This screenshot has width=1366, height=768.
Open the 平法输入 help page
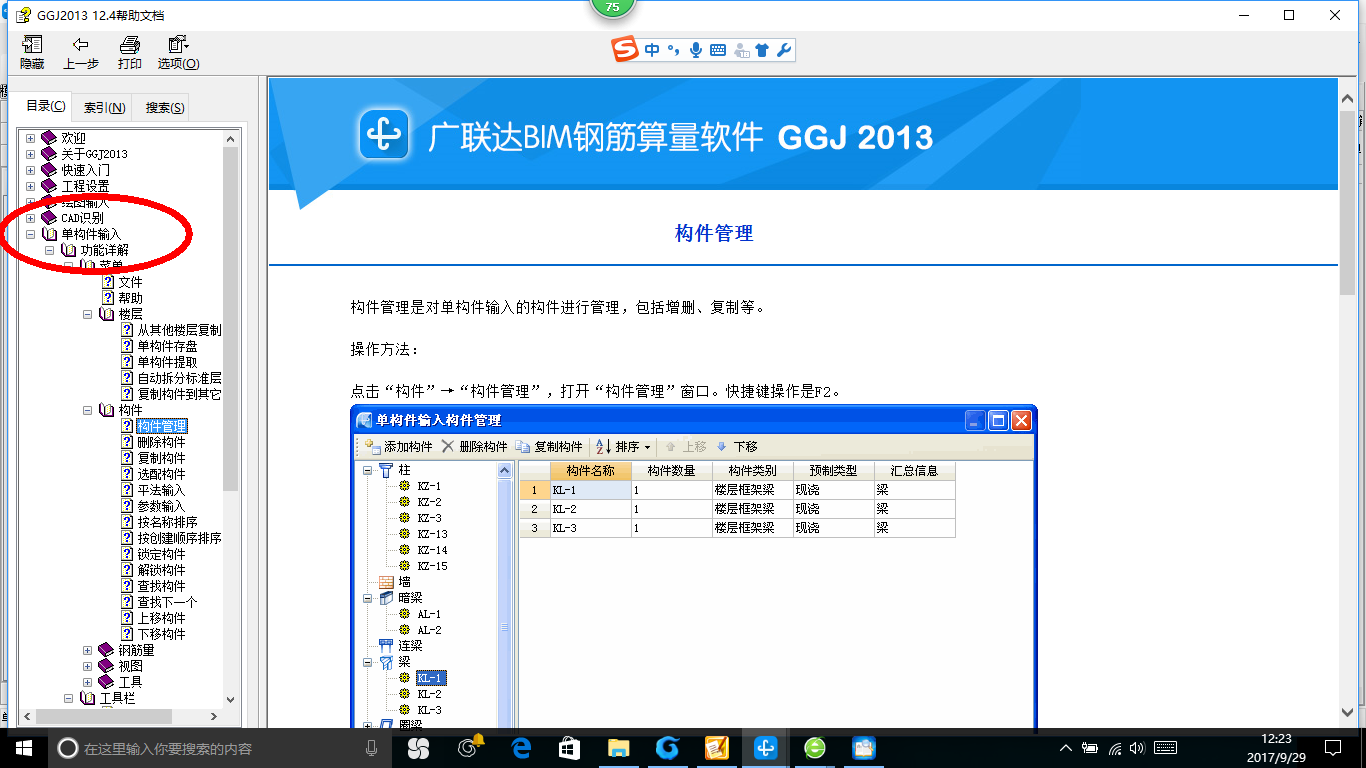tap(161, 490)
